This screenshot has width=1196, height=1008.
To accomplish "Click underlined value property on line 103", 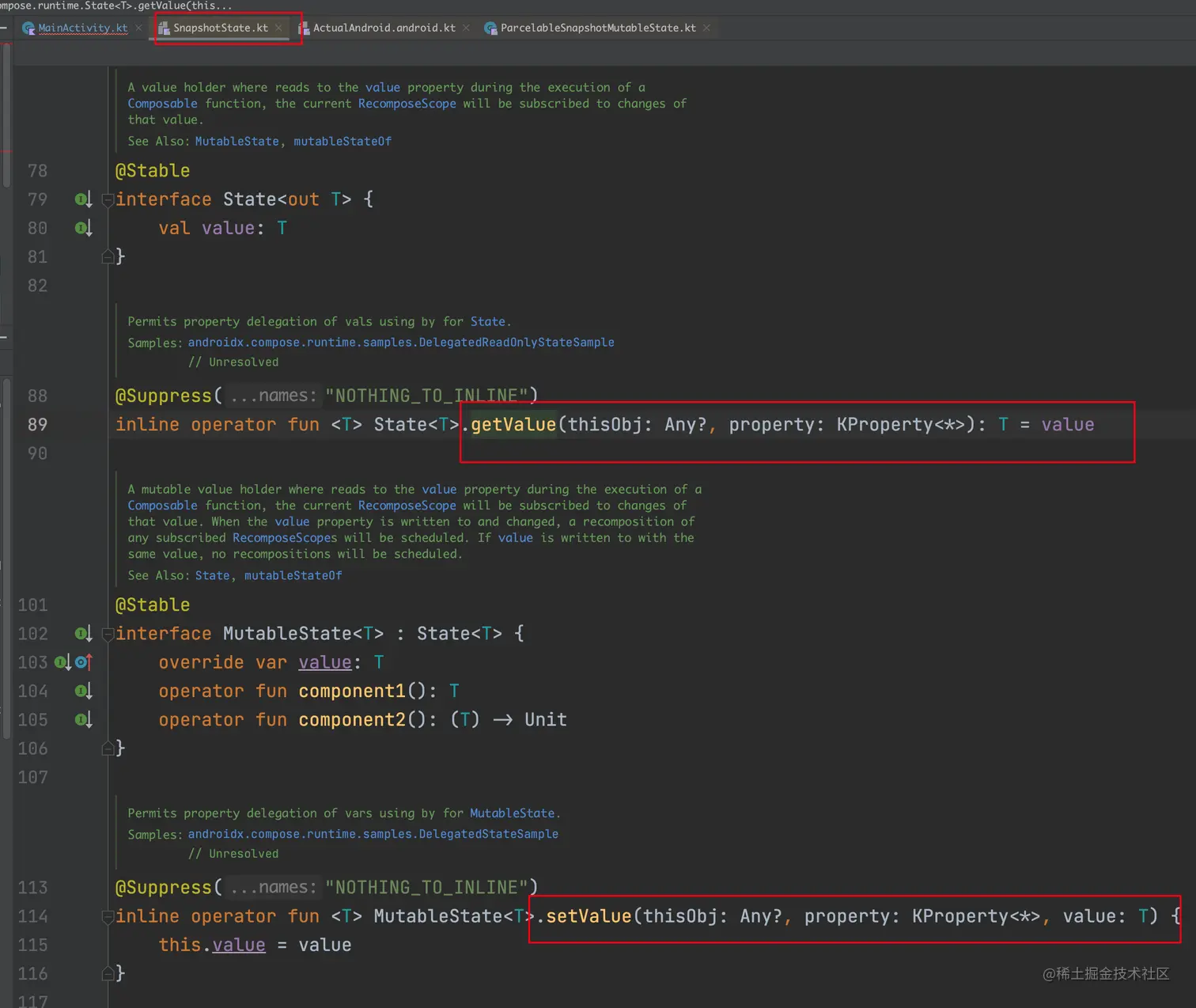I will coord(325,662).
